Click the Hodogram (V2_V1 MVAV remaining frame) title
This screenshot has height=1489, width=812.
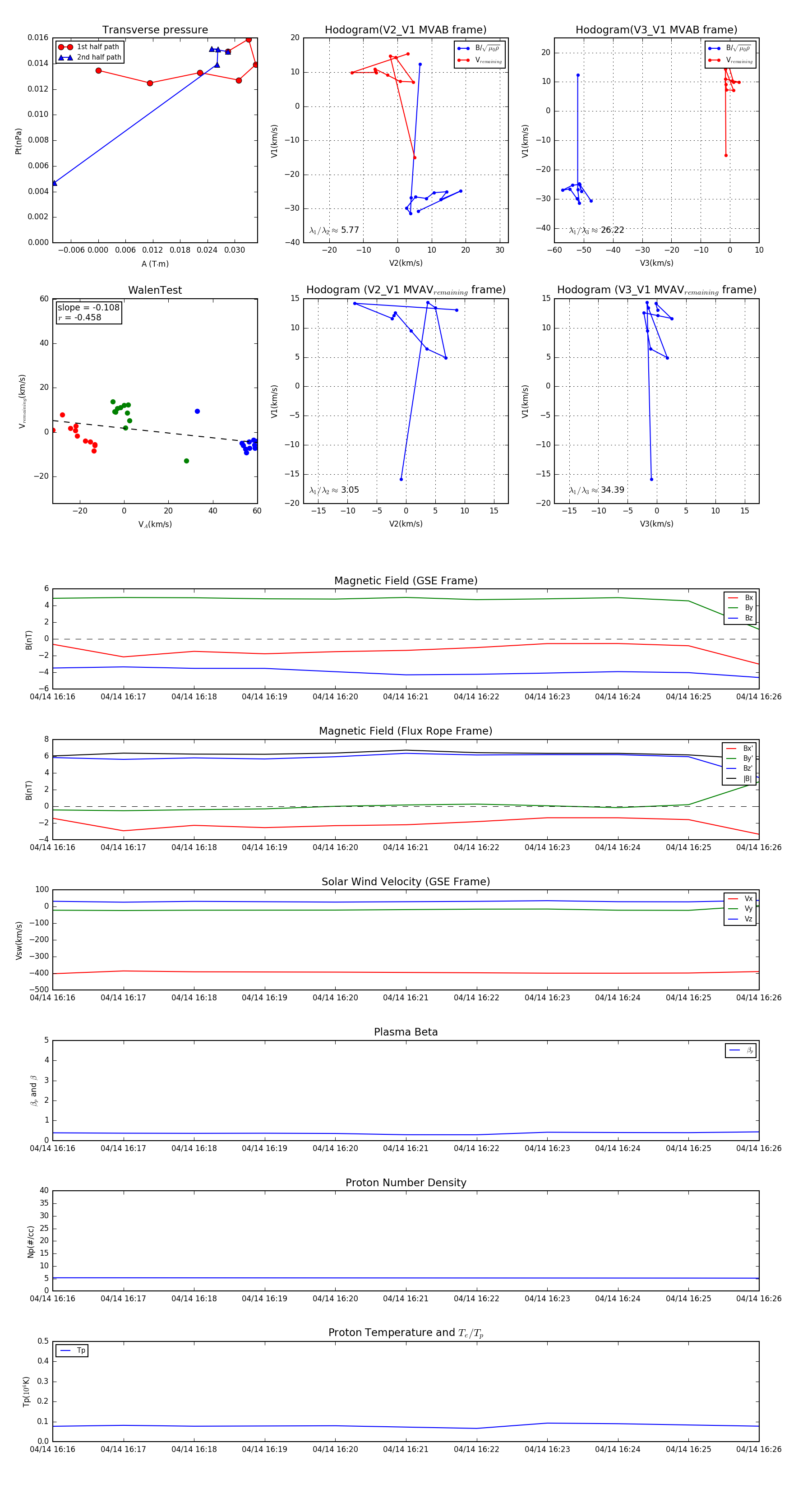[406, 290]
